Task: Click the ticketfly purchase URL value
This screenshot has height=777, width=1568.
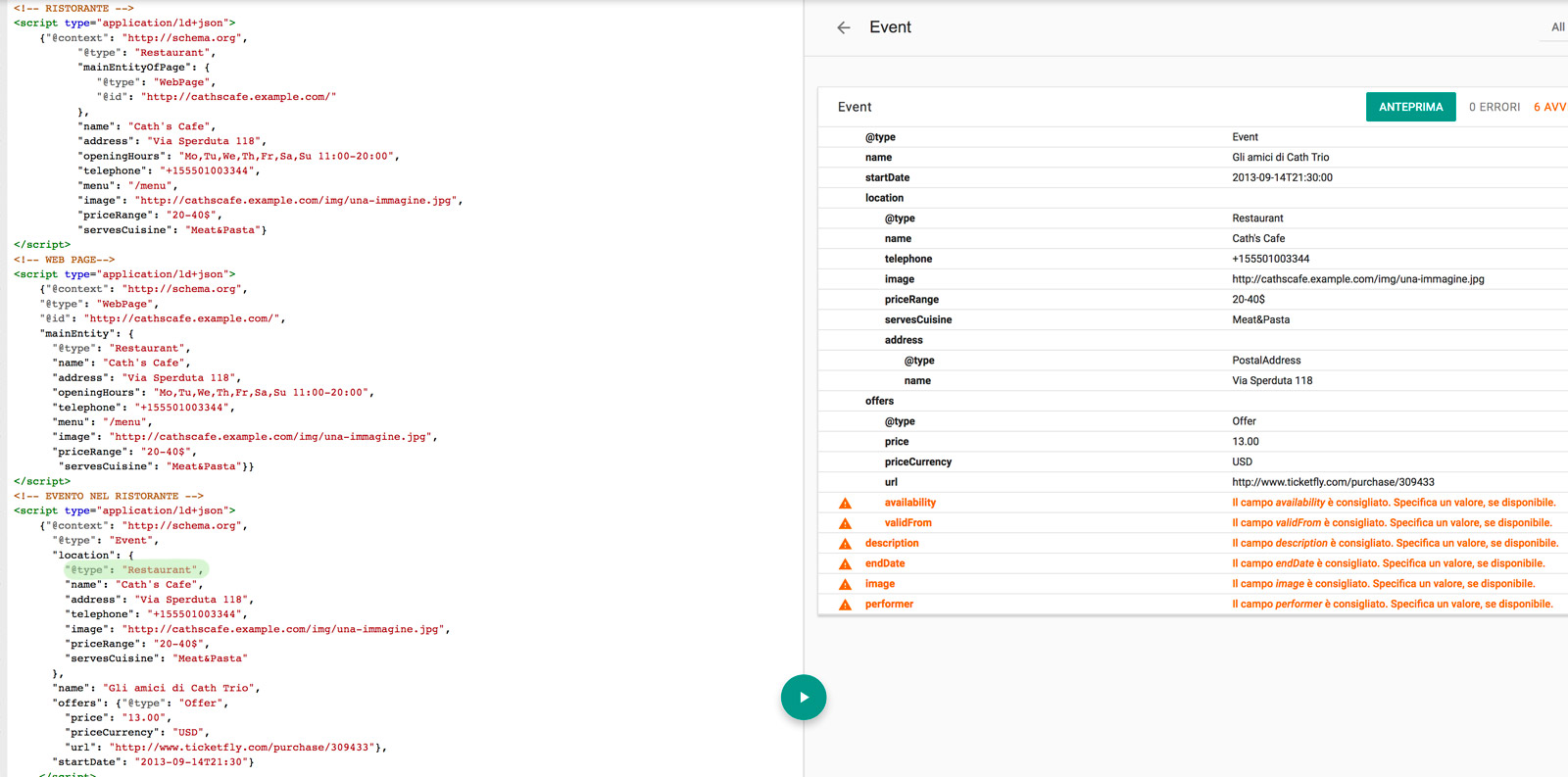Action: 1333,482
